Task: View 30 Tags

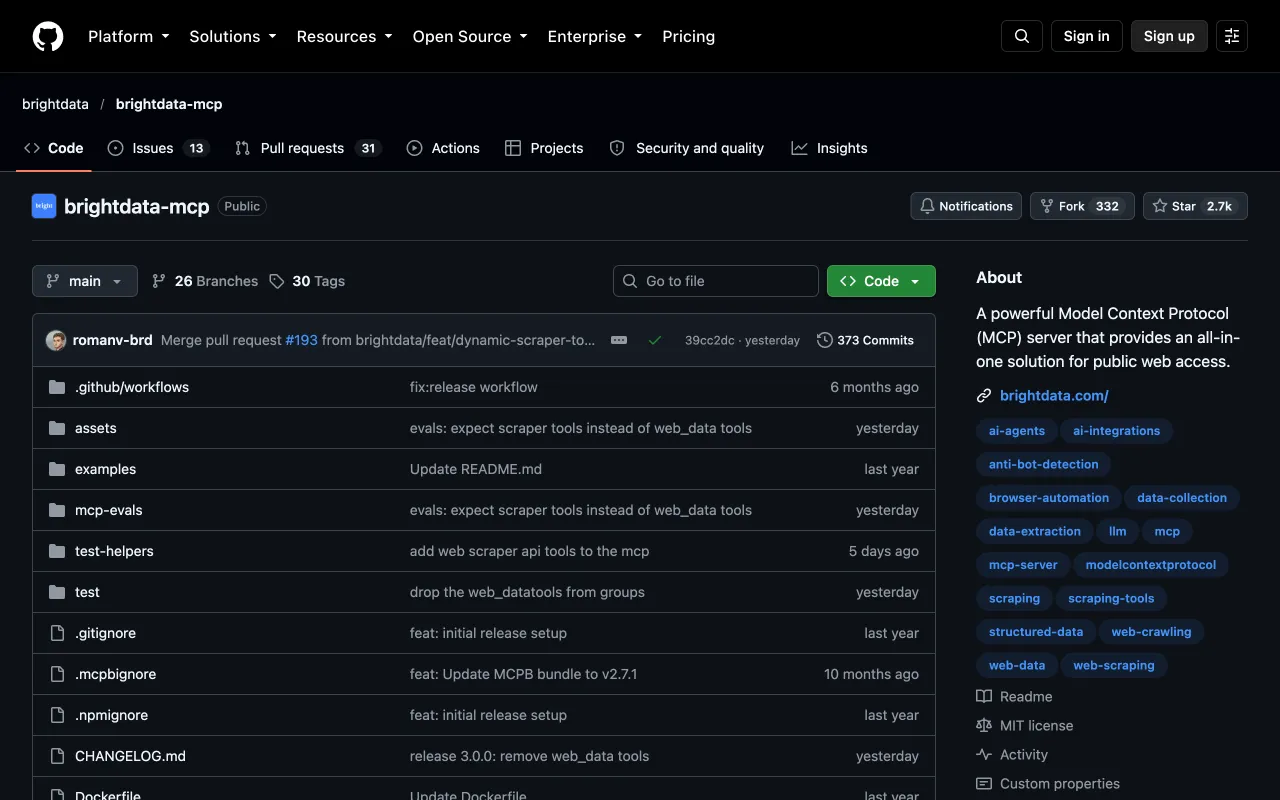Action: [307, 281]
